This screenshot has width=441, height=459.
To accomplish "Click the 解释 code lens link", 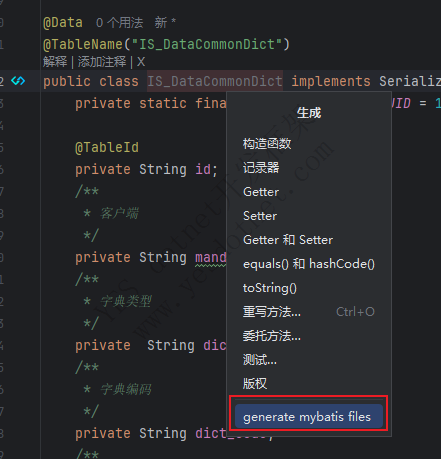I will (55, 62).
